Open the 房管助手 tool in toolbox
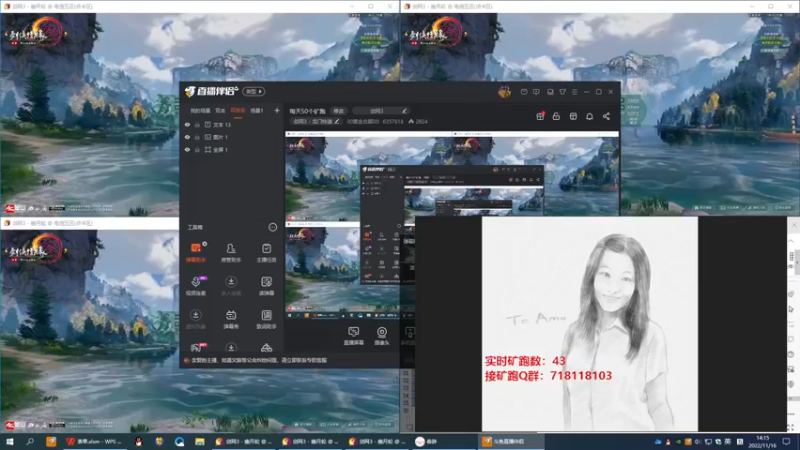 coord(231,253)
